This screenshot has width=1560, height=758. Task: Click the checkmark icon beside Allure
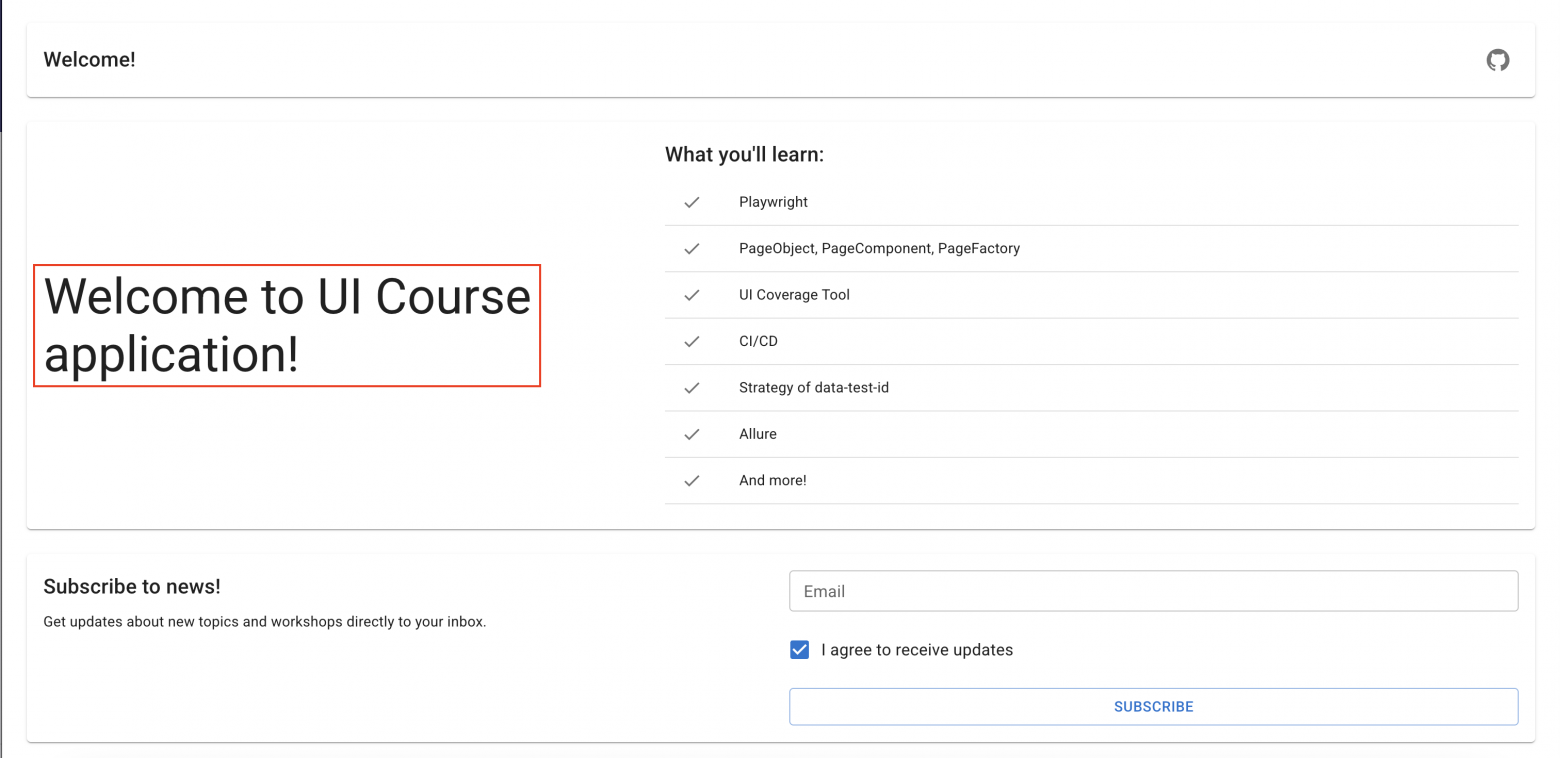click(691, 434)
